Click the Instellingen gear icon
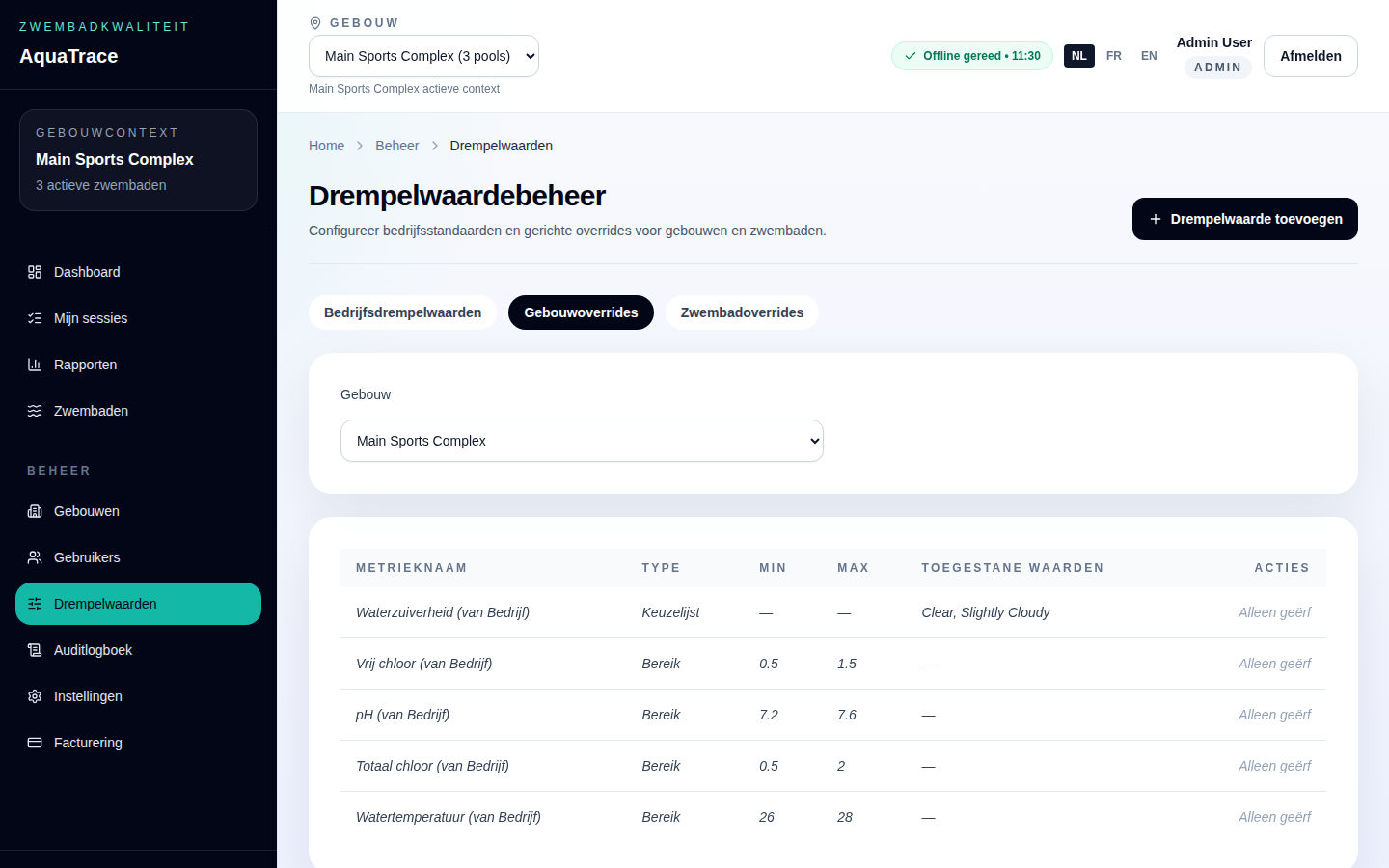This screenshot has width=1389, height=868. point(35,696)
